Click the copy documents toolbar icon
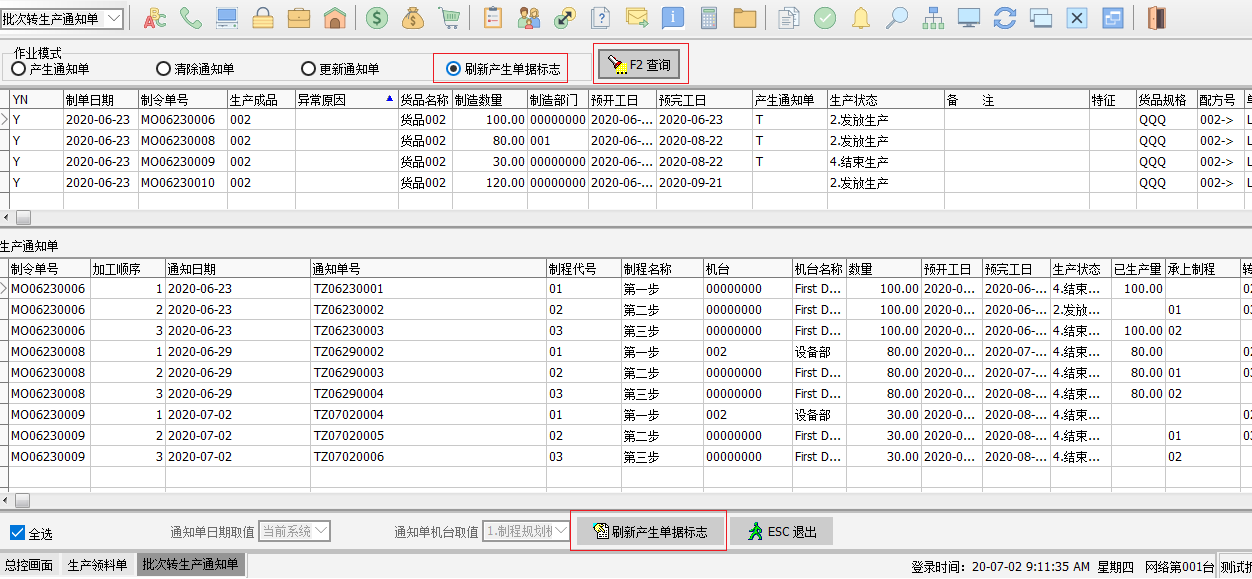The image size is (1252, 579). pyautogui.click(x=789, y=18)
